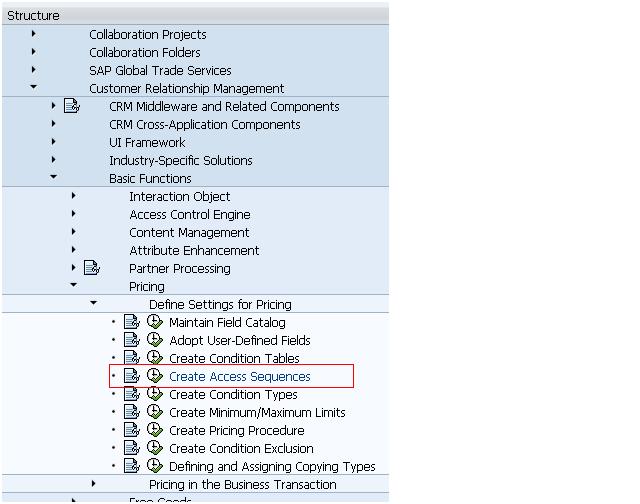Open documentation icon for Adopt User-Defined Fields
Screen dimensions: 640x504
tap(132, 340)
